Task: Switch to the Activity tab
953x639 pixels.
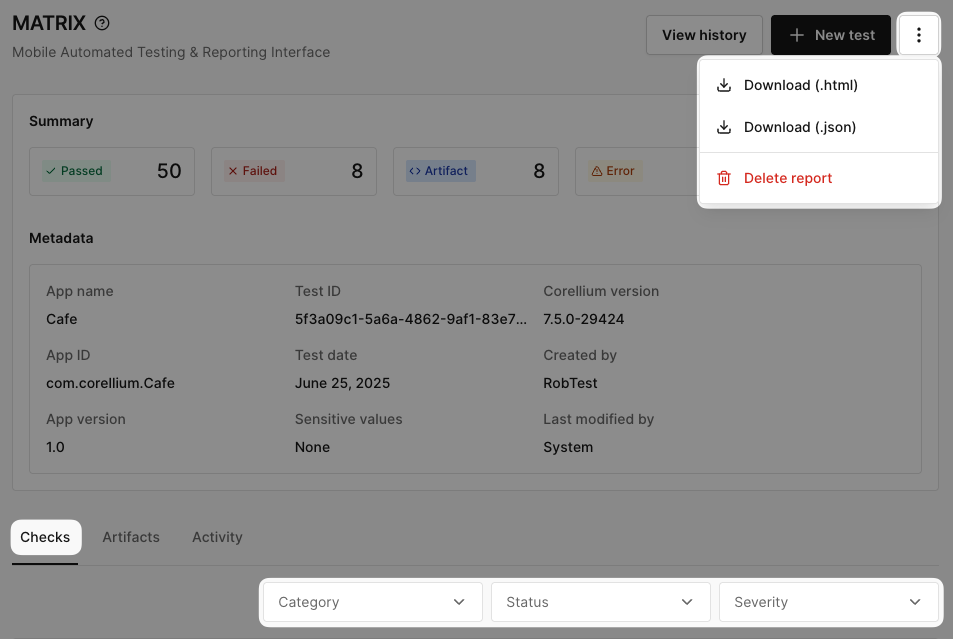Action: coord(217,537)
